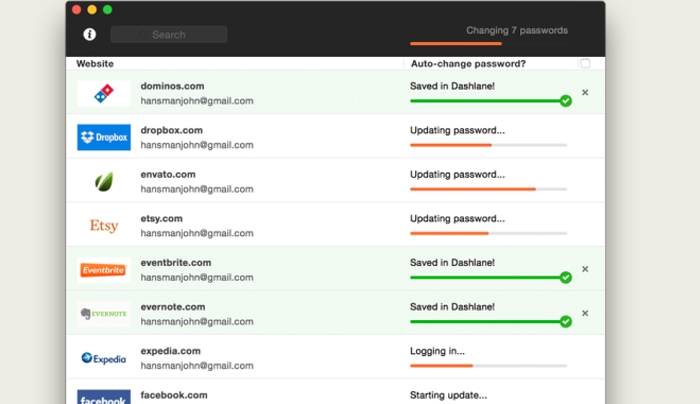Image resolution: width=700 pixels, height=404 pixels.
Task: Click the info icon beside the search box
Action: pos(89,34)
